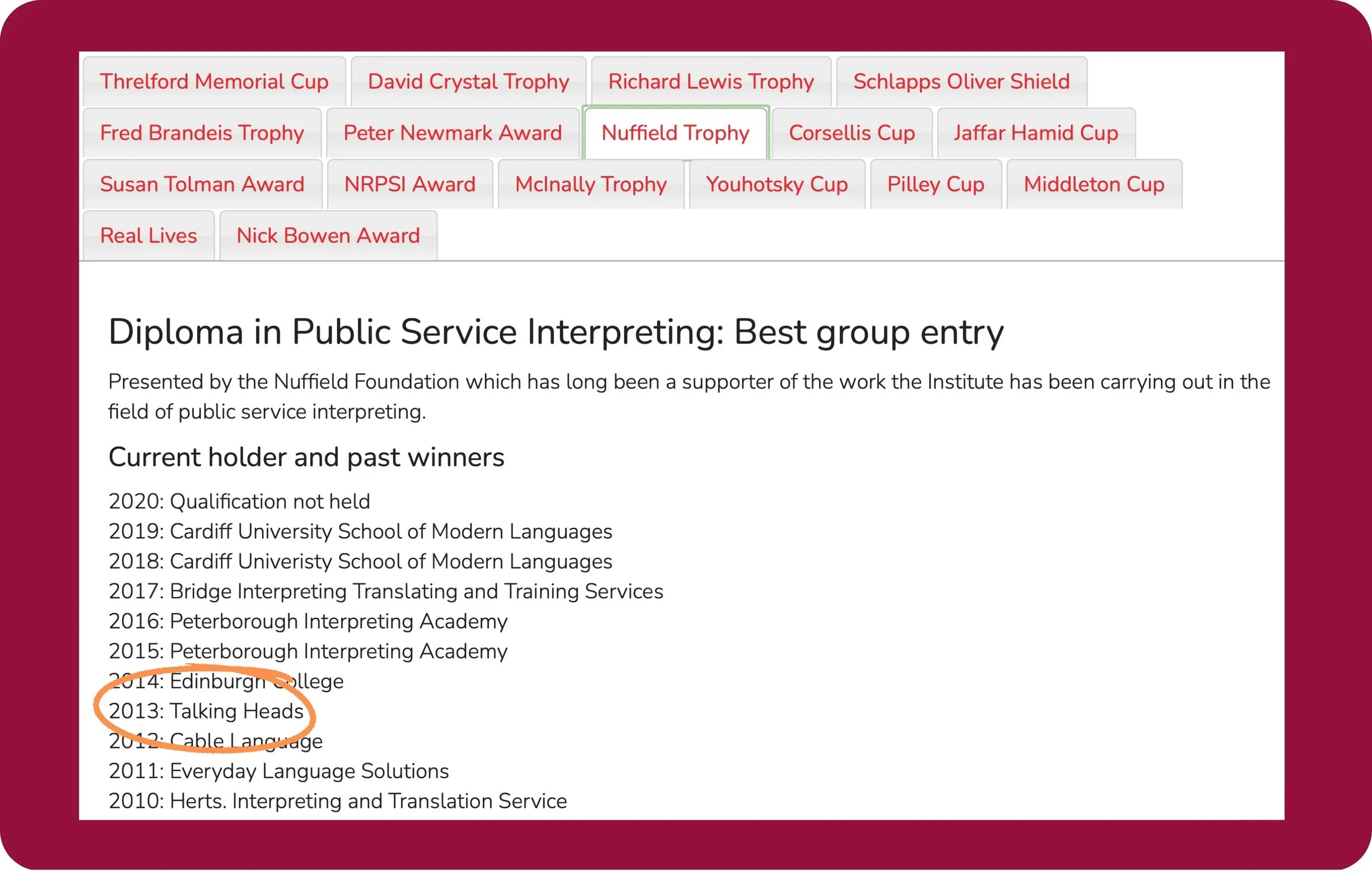View the Real Lives tab

148,235
